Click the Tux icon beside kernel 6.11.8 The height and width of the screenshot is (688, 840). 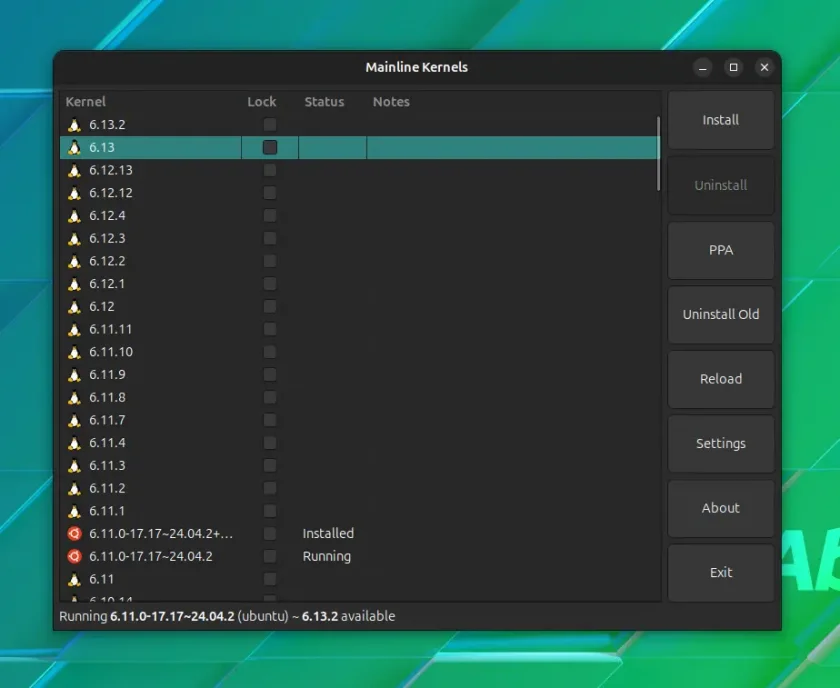pos(74,398)
